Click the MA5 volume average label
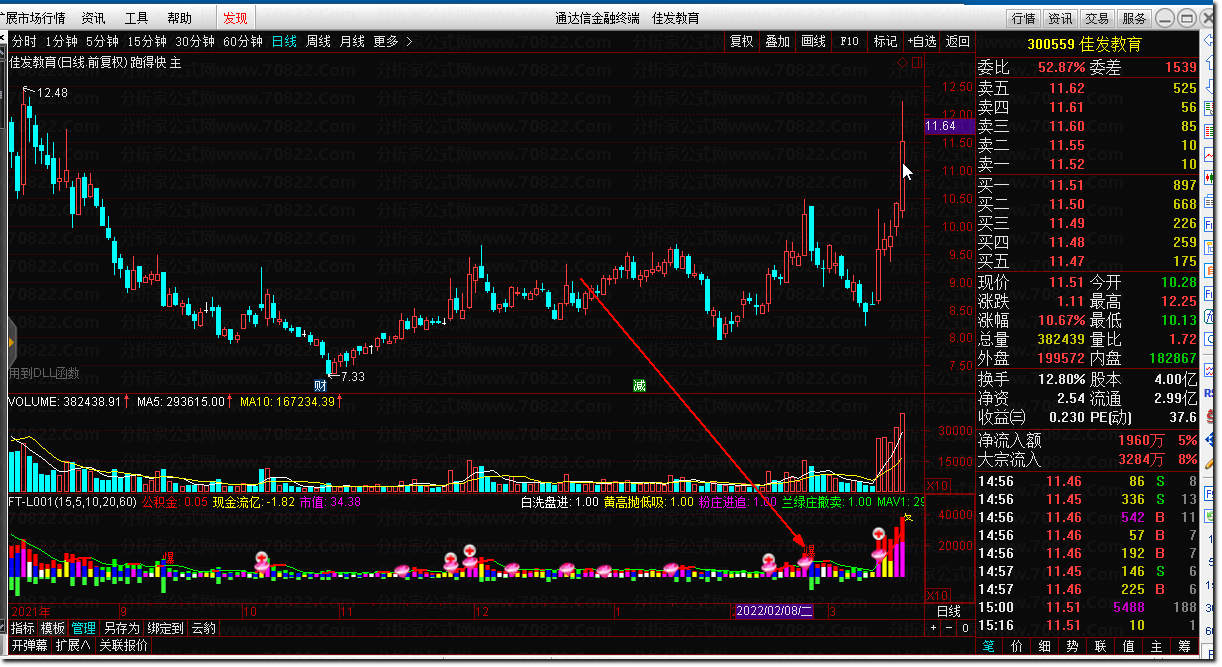1222x667 pixels. [x=184, y=401]
